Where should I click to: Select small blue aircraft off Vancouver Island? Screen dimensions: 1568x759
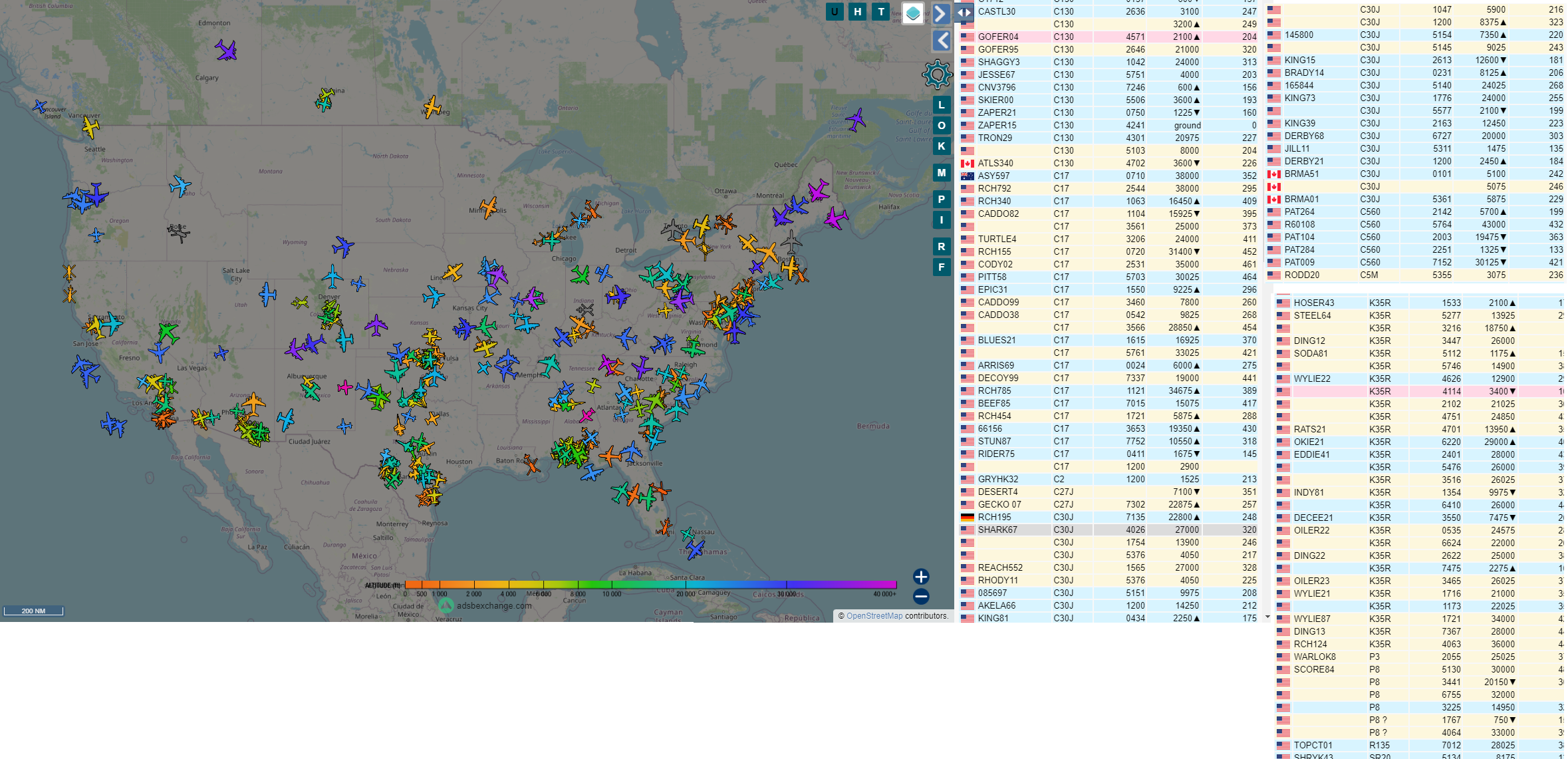click(x=40, y=106)
